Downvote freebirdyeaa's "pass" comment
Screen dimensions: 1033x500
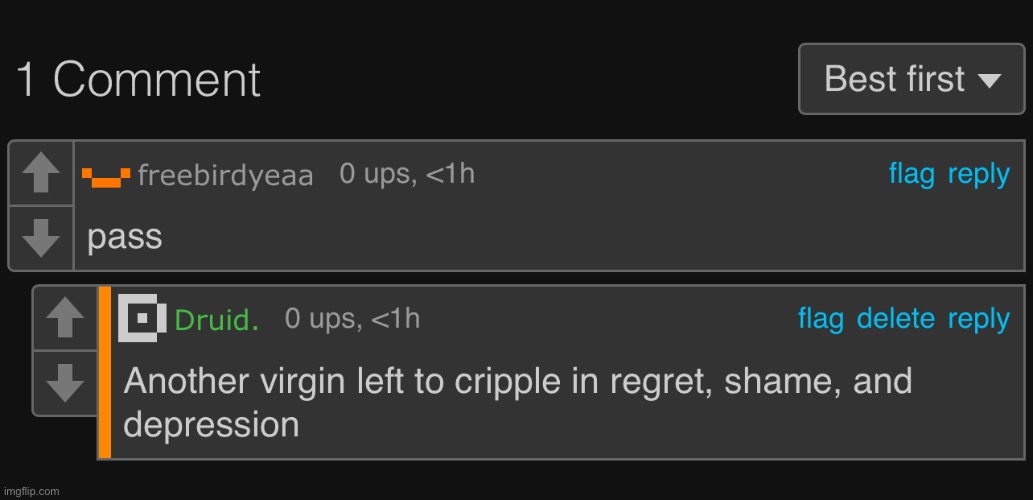tap(41, 238)
